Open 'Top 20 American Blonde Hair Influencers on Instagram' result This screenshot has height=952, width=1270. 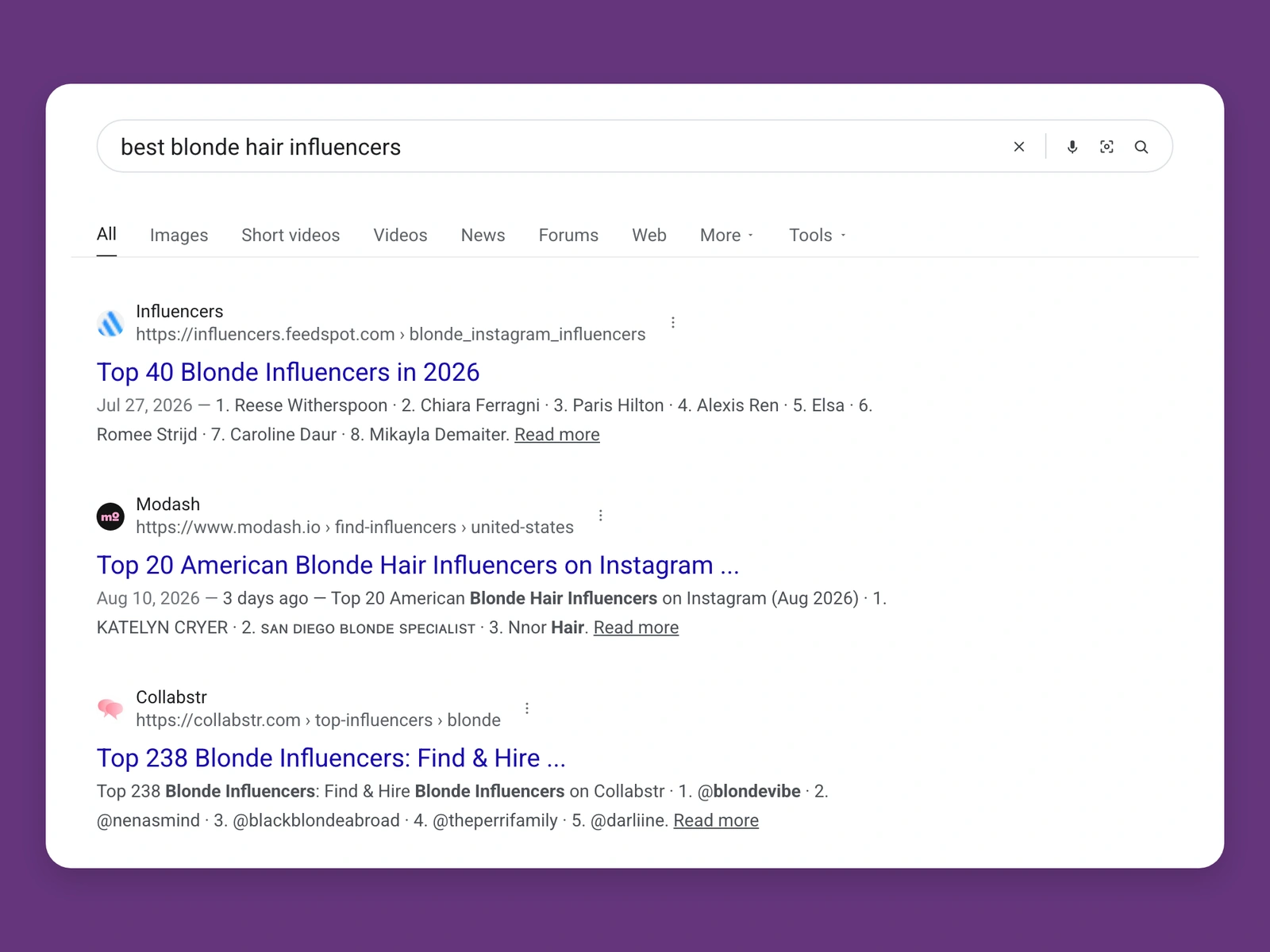click(418, 565)
